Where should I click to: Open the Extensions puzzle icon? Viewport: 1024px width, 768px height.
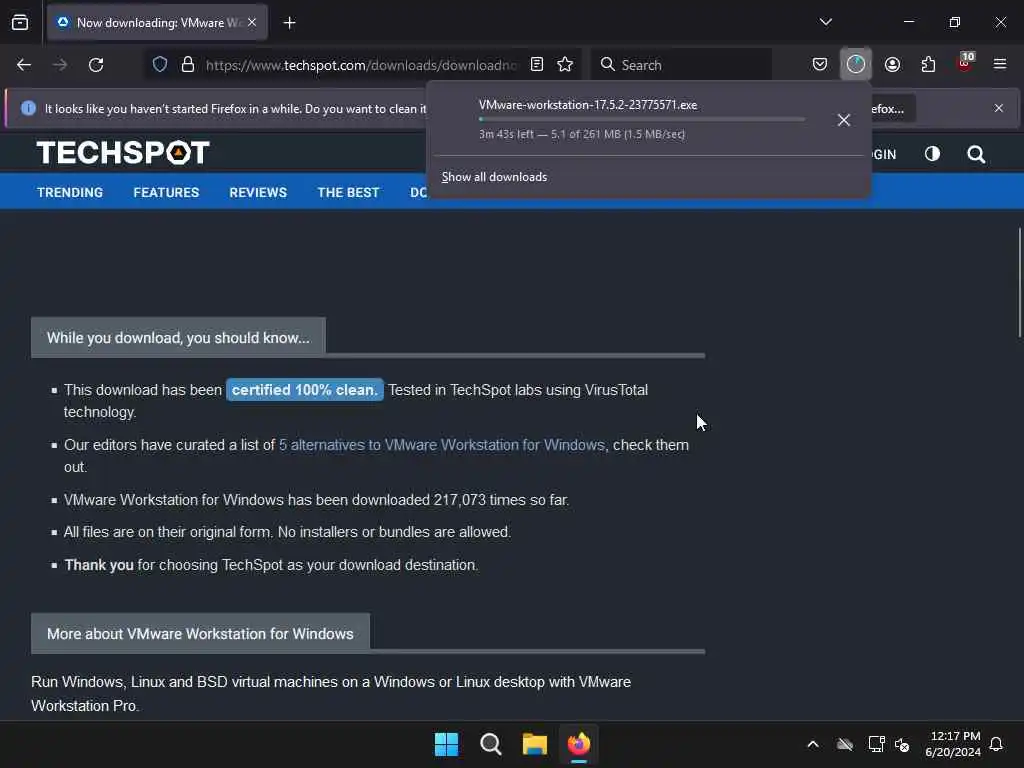928,65
